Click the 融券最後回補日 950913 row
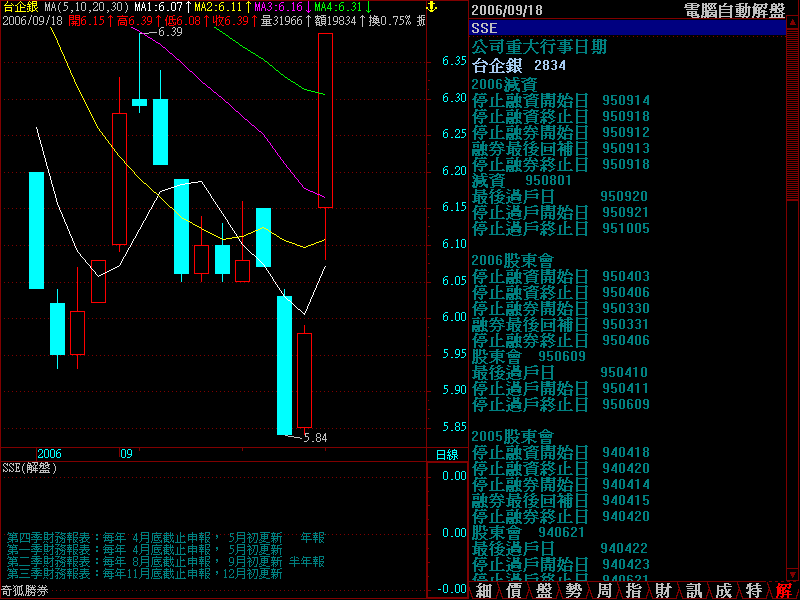The height and width of the screenshot is (600, 800). (x=561, y=148)
